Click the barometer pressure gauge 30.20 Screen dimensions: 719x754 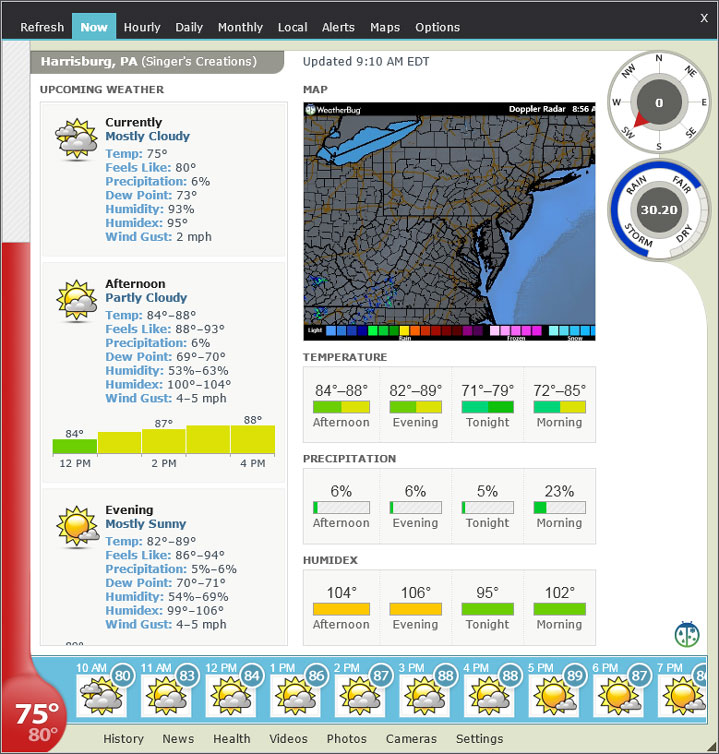point(659,210)
